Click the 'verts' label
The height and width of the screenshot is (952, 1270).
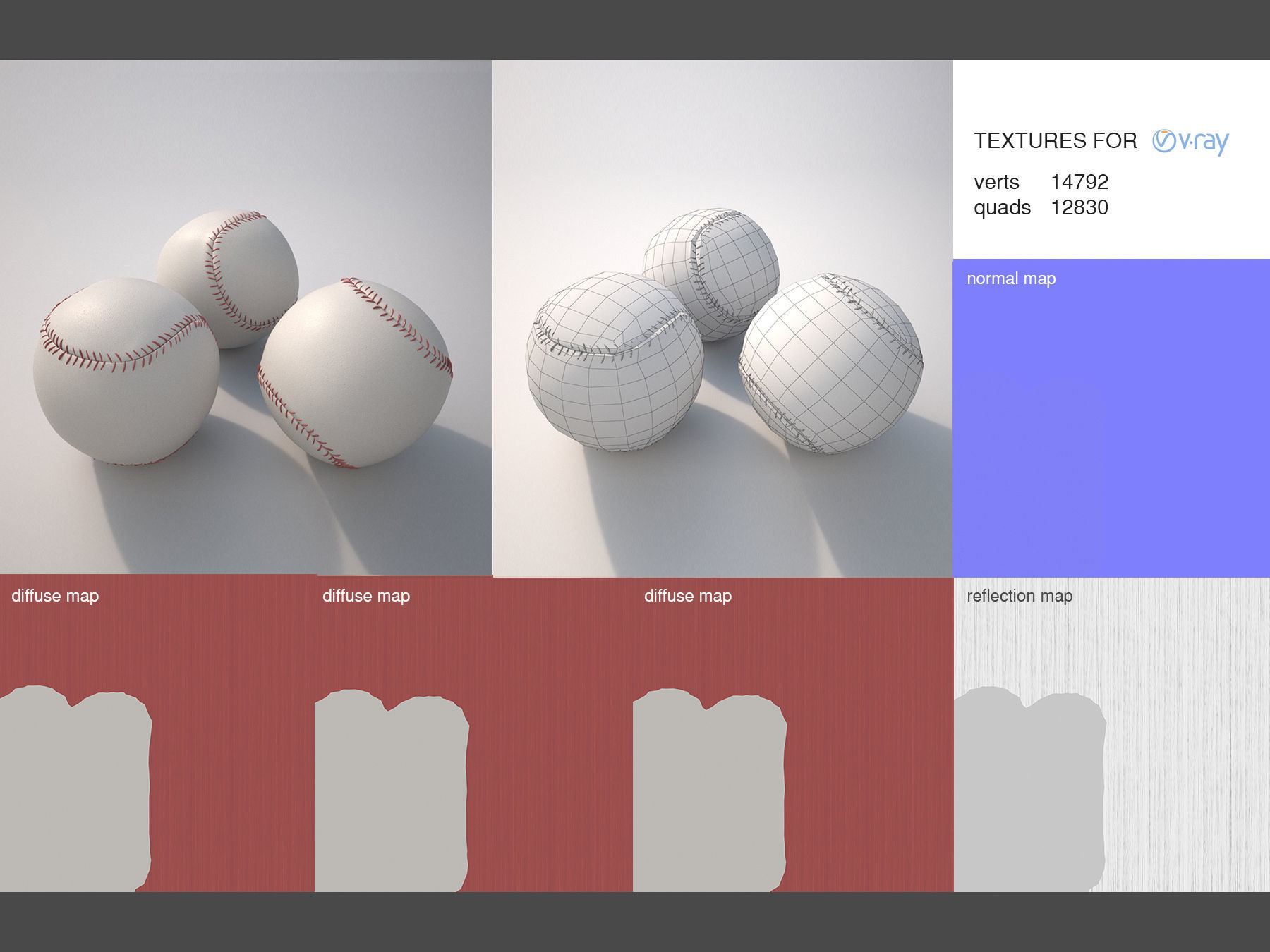coord(996,183)
